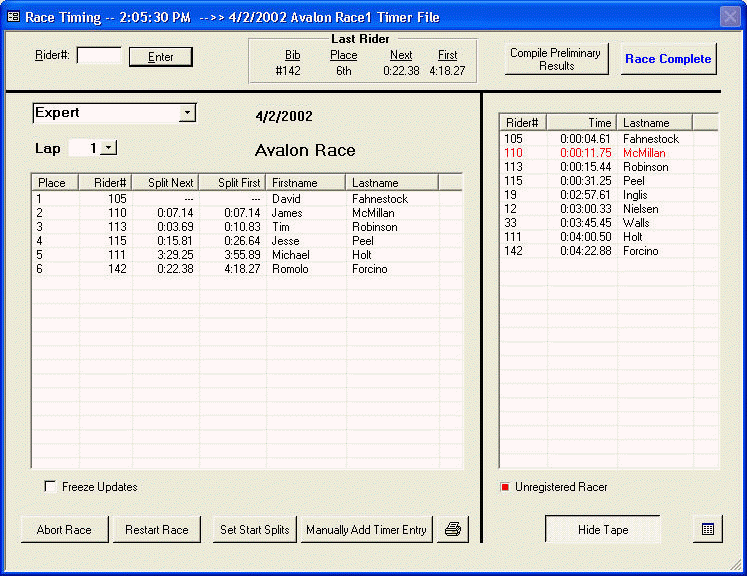Select the row for David Fahnestock
Screen dimensions: 747x576
pos(240,199)
